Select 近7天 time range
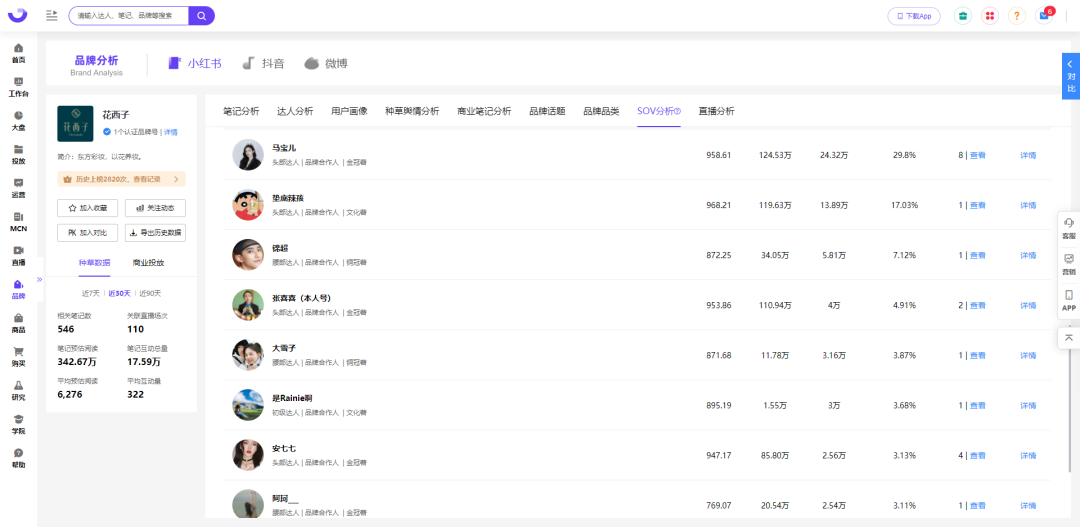This screenshot has height=527, width=1080. point(92,293)
